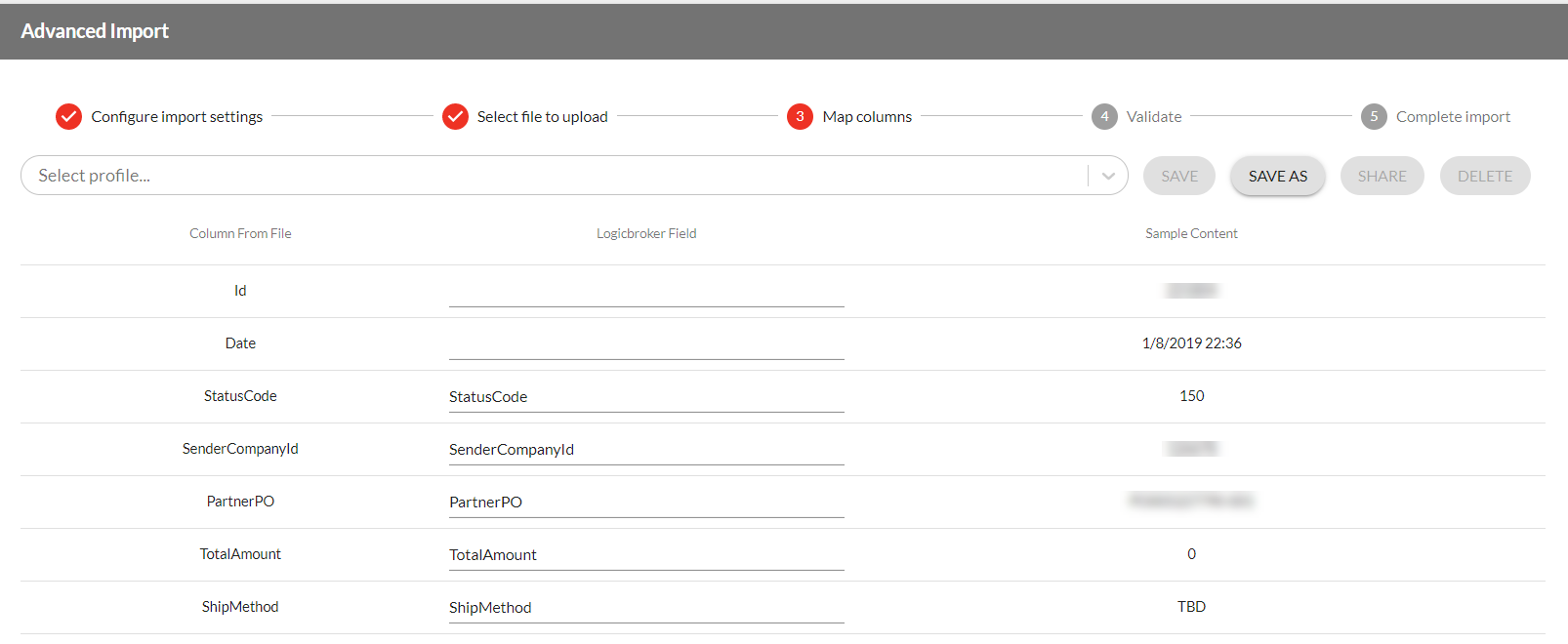This screenshot has height=644, width=1568.
Task: Click the step 5 Complete import circle
Action: [x=1374, y=117]
